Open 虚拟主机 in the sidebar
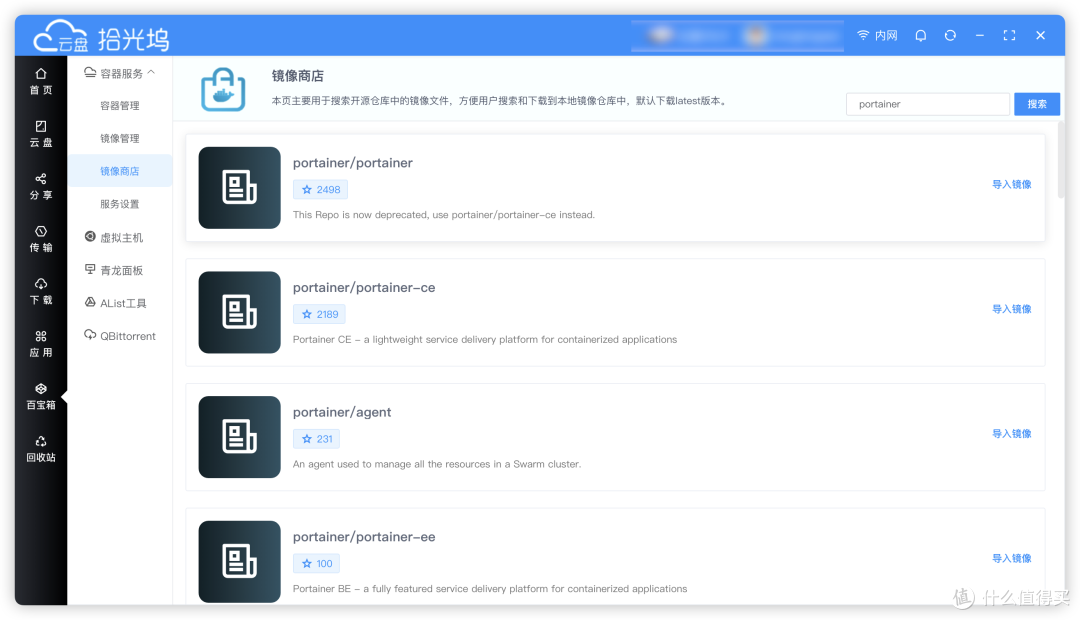The image size is (1080, 620). point(114,238)
